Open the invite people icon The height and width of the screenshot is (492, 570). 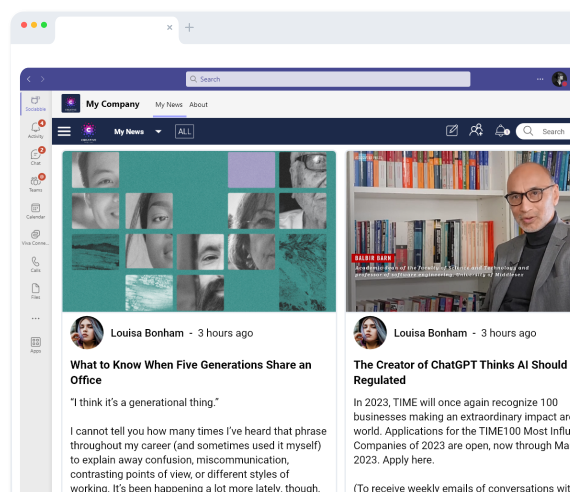coord(476,130)
